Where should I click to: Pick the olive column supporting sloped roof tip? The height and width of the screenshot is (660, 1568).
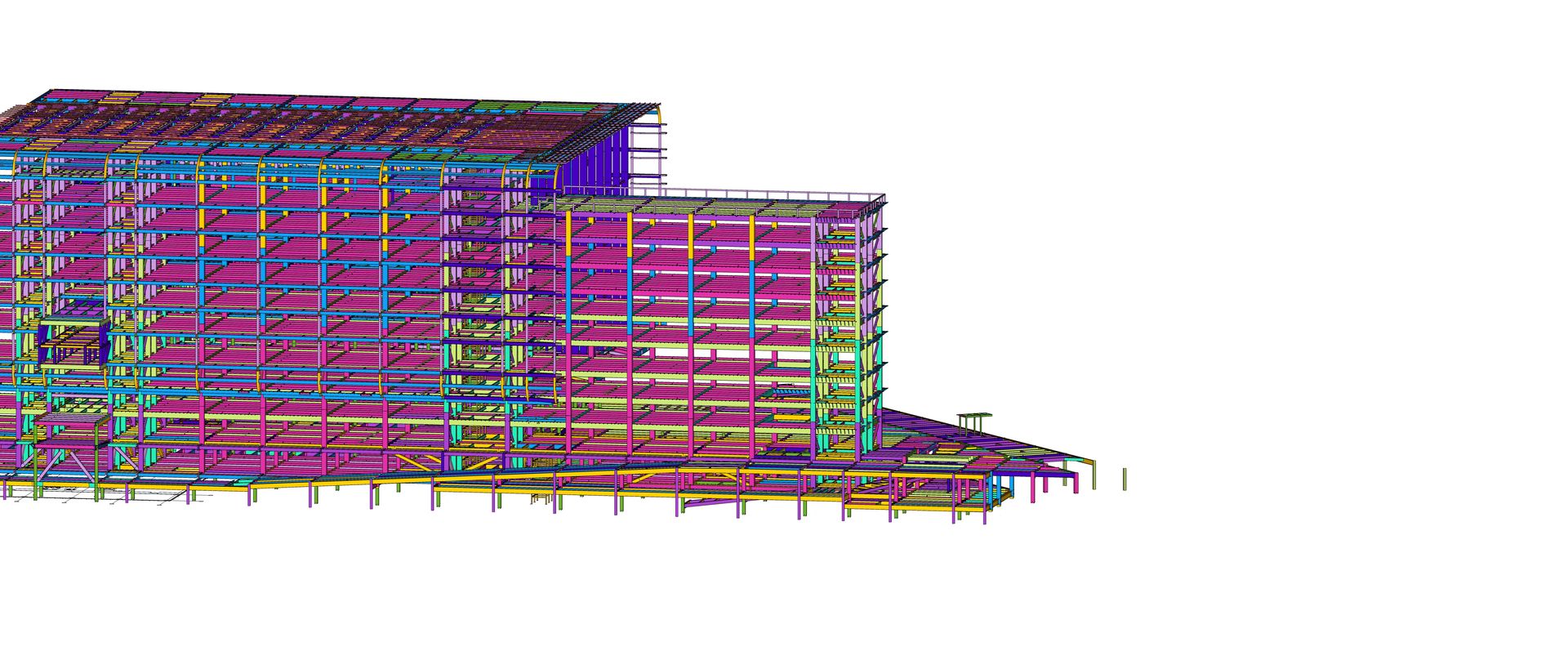(x=1094, y=474)
